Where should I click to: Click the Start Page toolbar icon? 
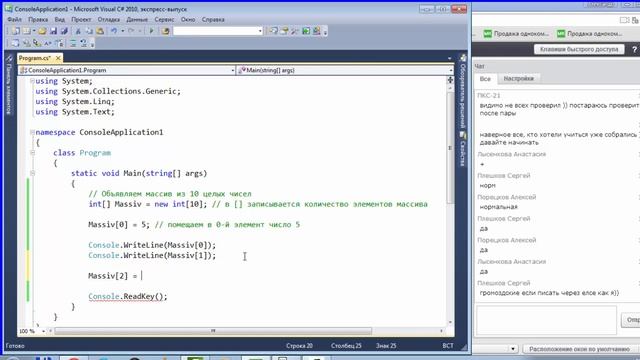(306, 31)
